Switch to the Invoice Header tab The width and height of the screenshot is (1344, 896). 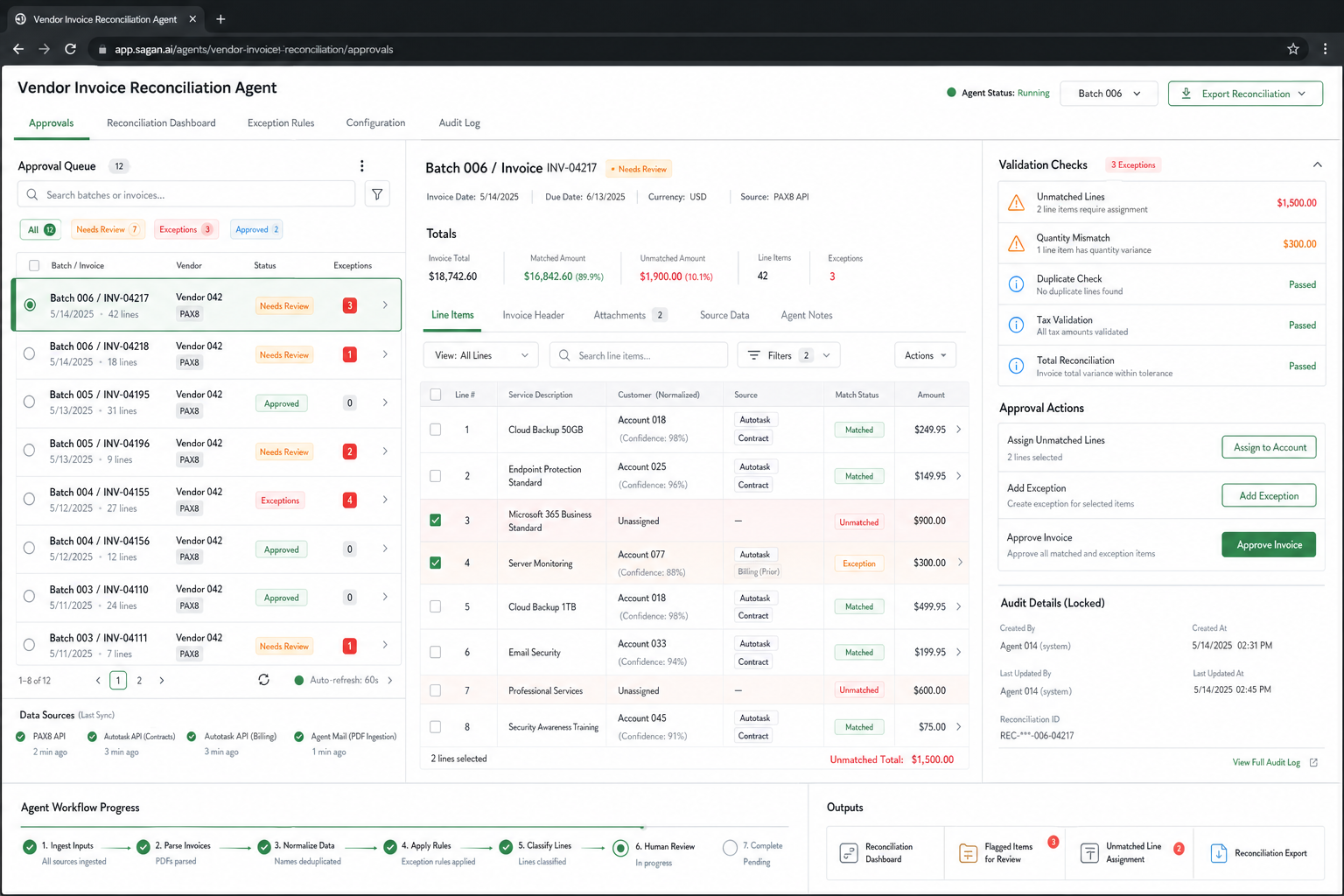[x=533, y=315]
